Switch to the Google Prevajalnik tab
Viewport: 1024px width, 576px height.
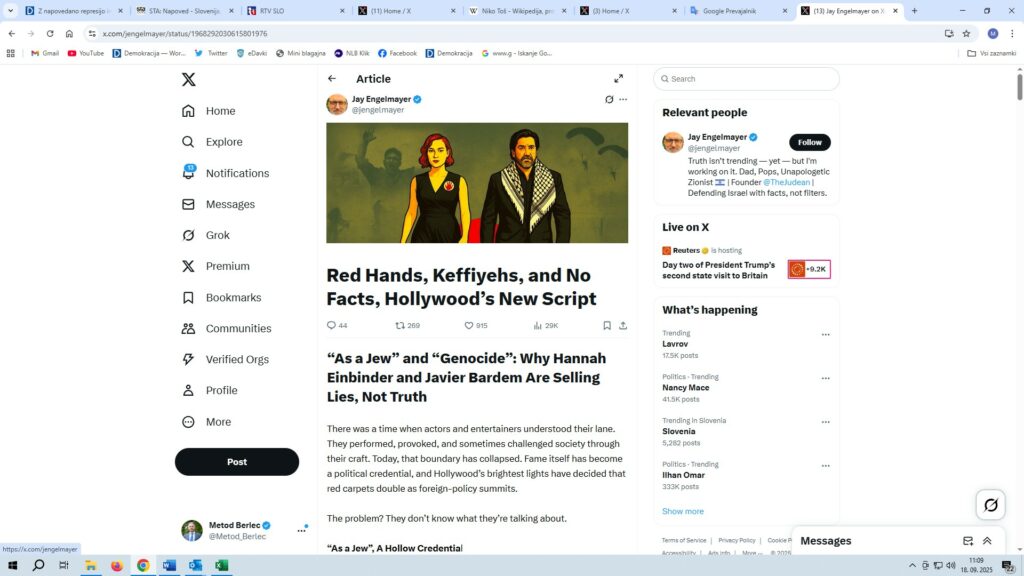pyautogui.click(x=738, y=11)
